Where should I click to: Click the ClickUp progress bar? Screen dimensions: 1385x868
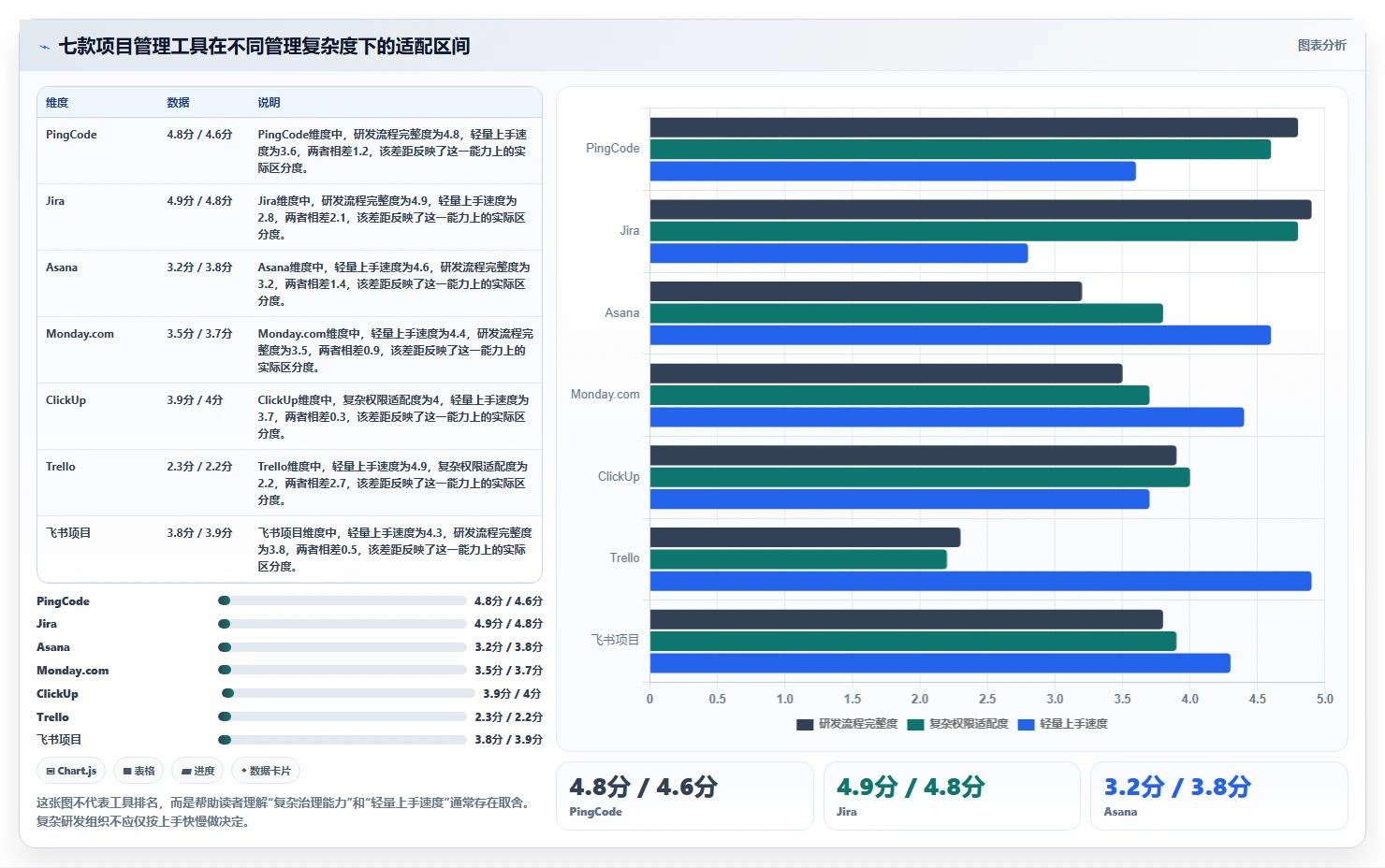pyautogui.click(x=348, y=693)
